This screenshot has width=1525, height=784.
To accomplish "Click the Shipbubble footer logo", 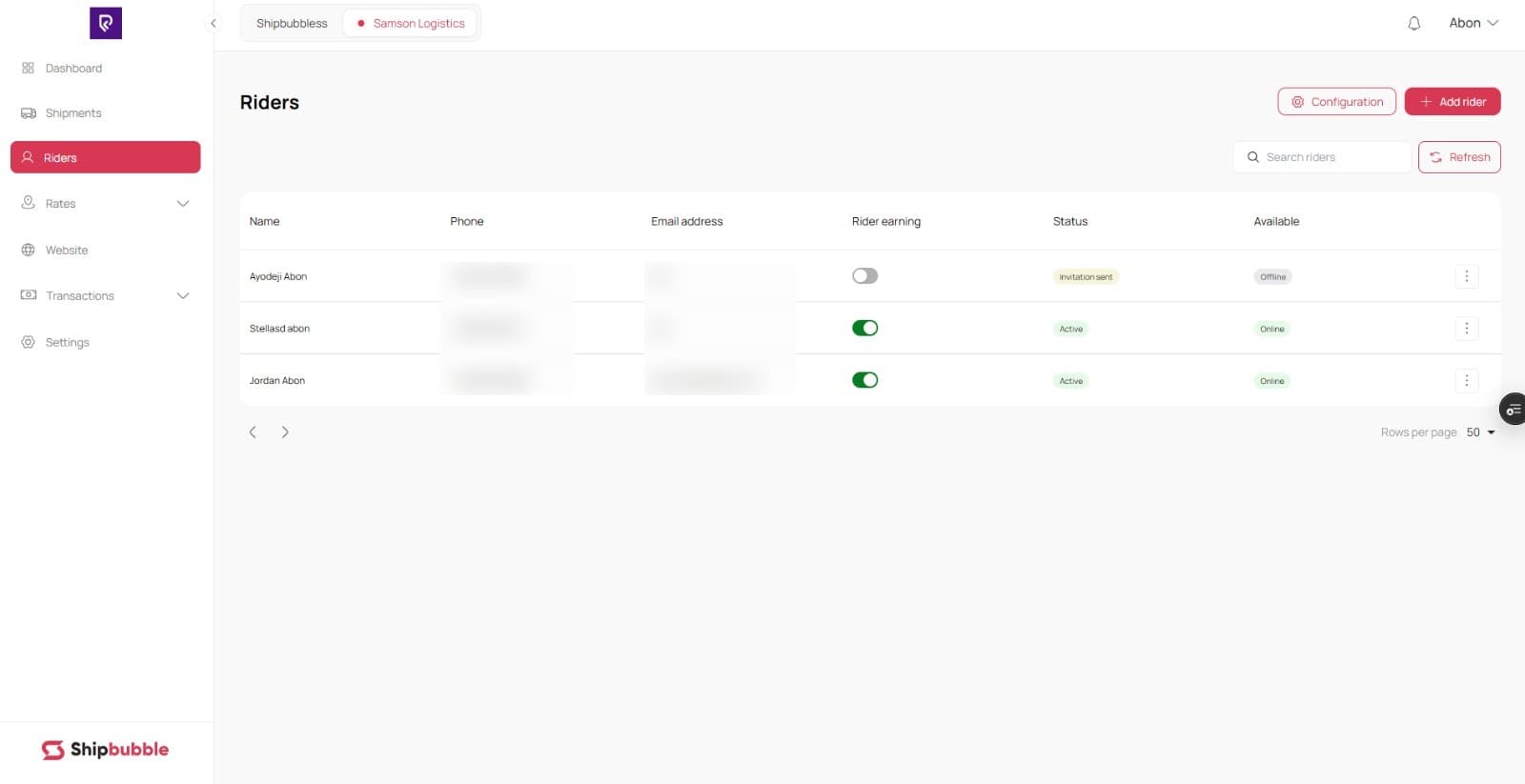I will [105, 750].
